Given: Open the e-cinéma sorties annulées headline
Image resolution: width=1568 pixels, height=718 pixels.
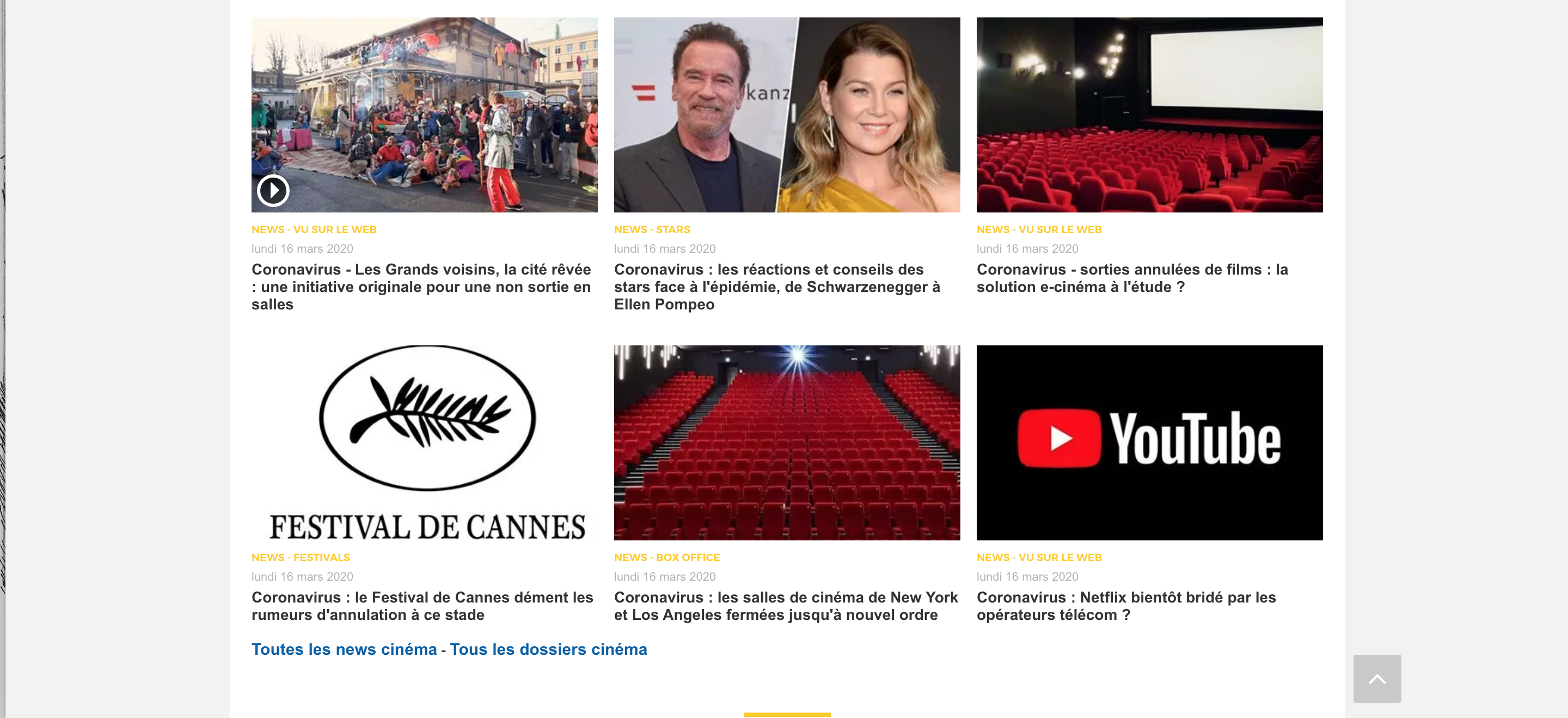Looking at the screenshot, I should (1132, 278).
